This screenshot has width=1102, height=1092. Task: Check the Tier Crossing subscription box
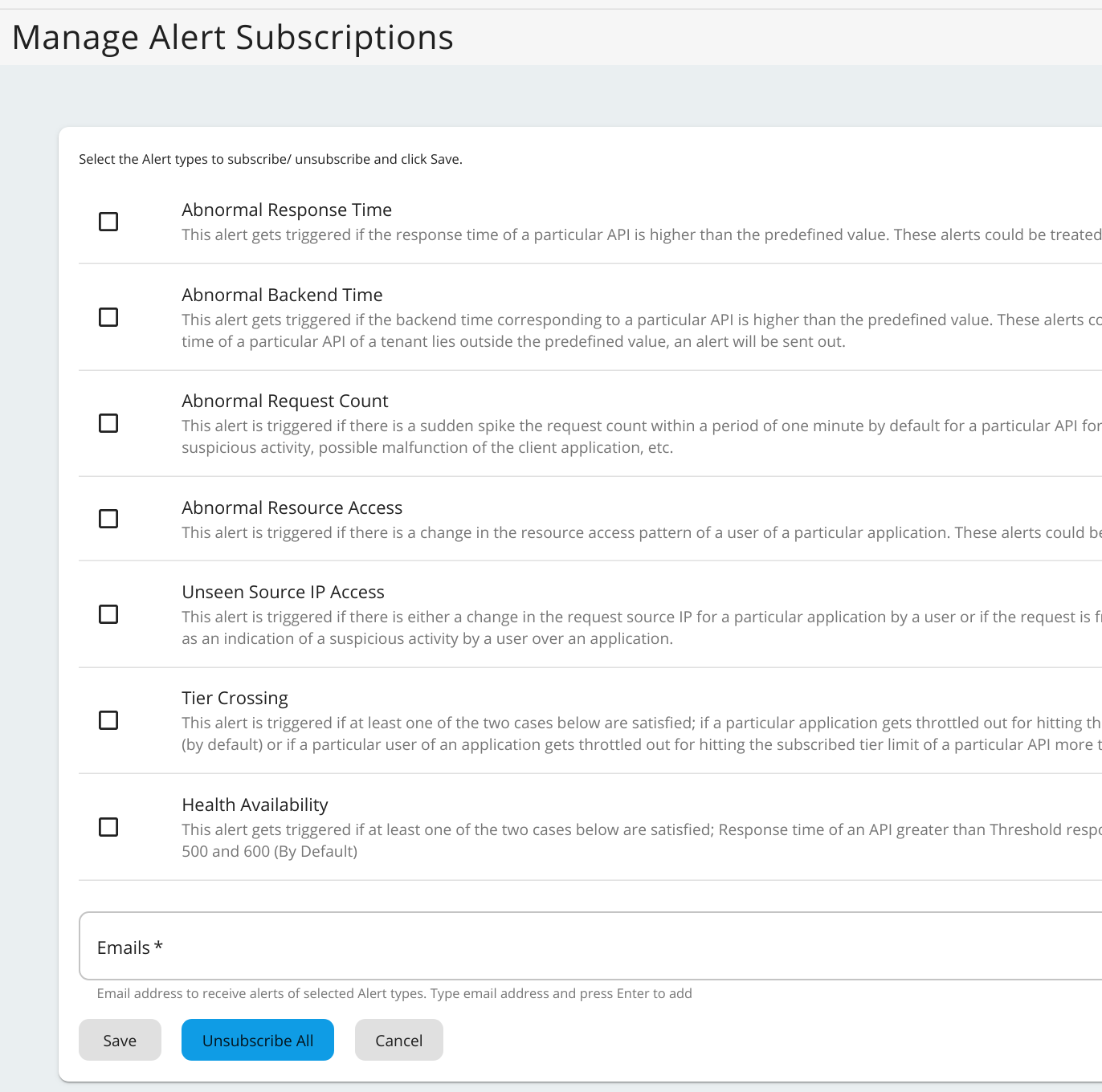[x=108, y=720]
